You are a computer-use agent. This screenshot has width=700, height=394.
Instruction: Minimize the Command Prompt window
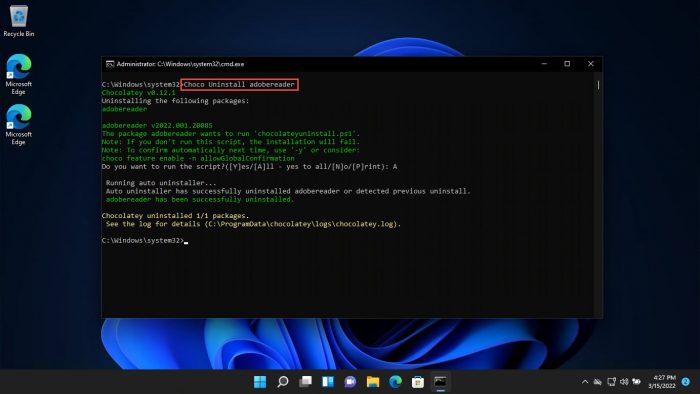pyautogui.click(x=544, y=64)
